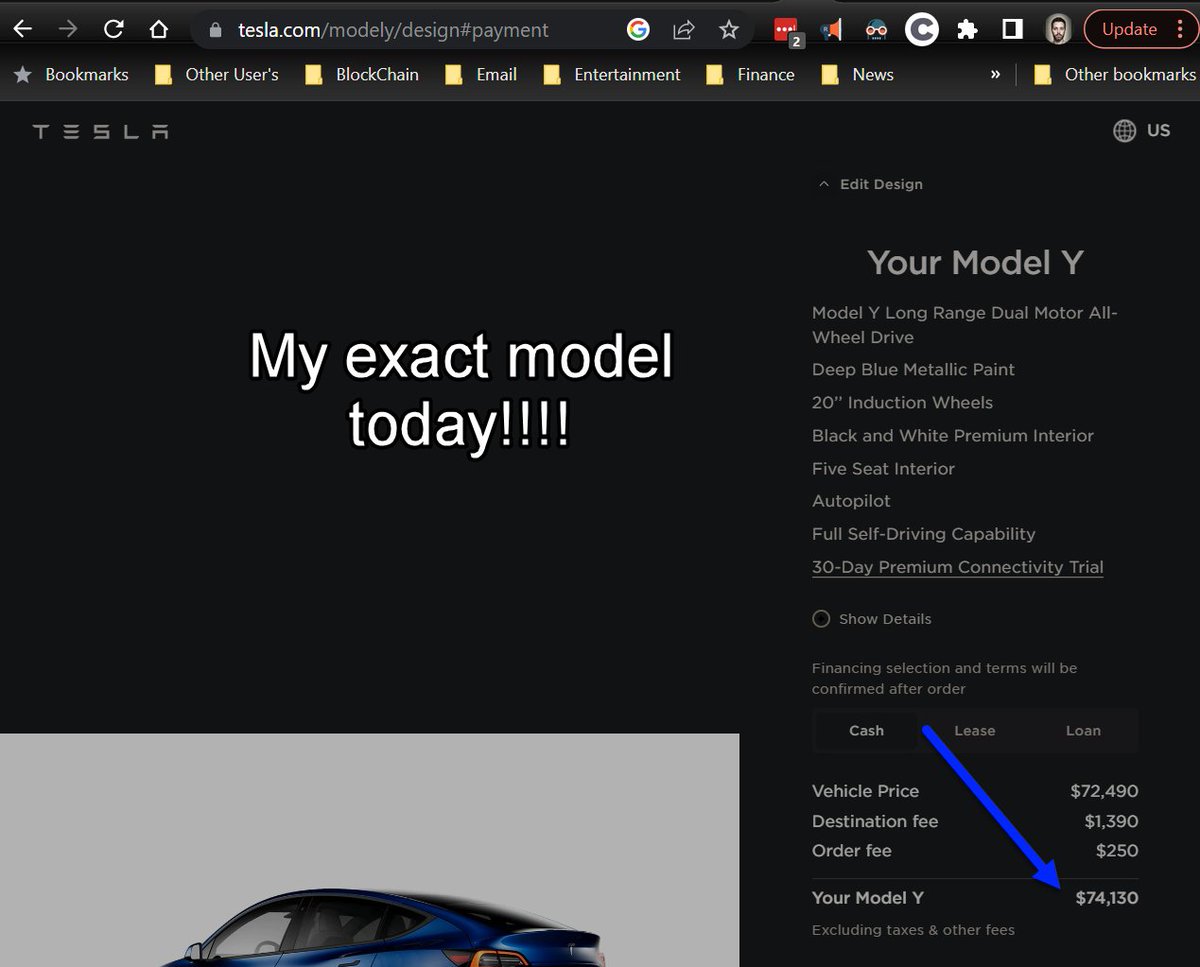The height and width of the screenshot is (967, 1200).
Task: Click Full Self-Driving Capability text
Action: tap(924, 534)
